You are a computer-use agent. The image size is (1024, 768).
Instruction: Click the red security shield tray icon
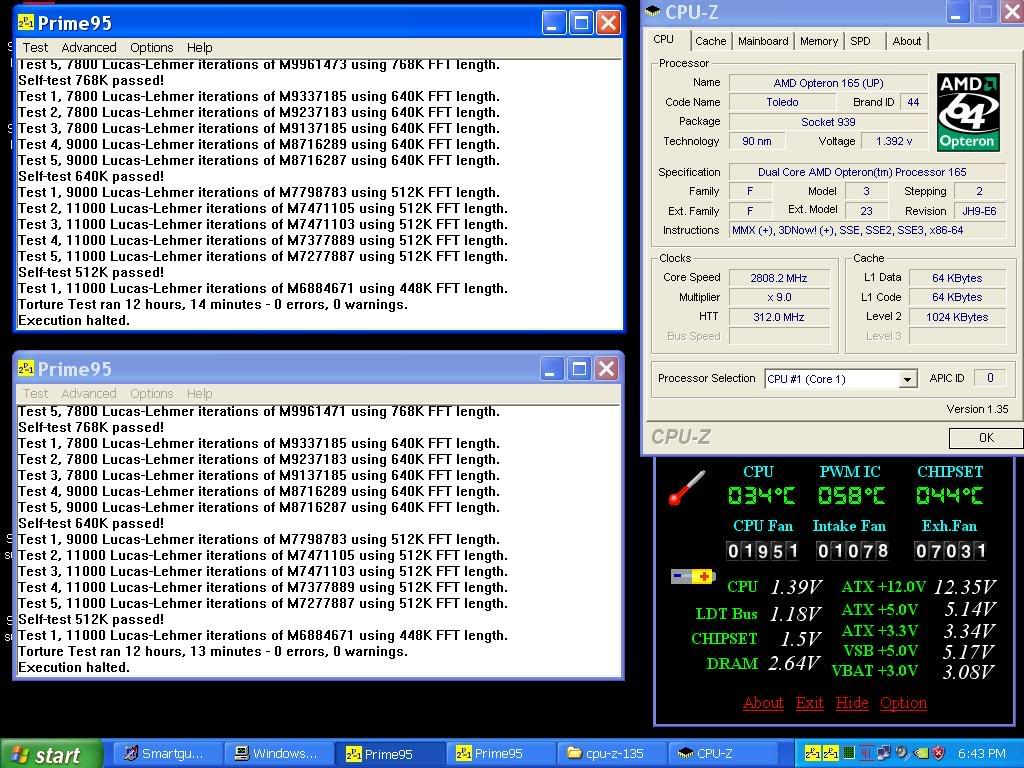click(938, 753)
